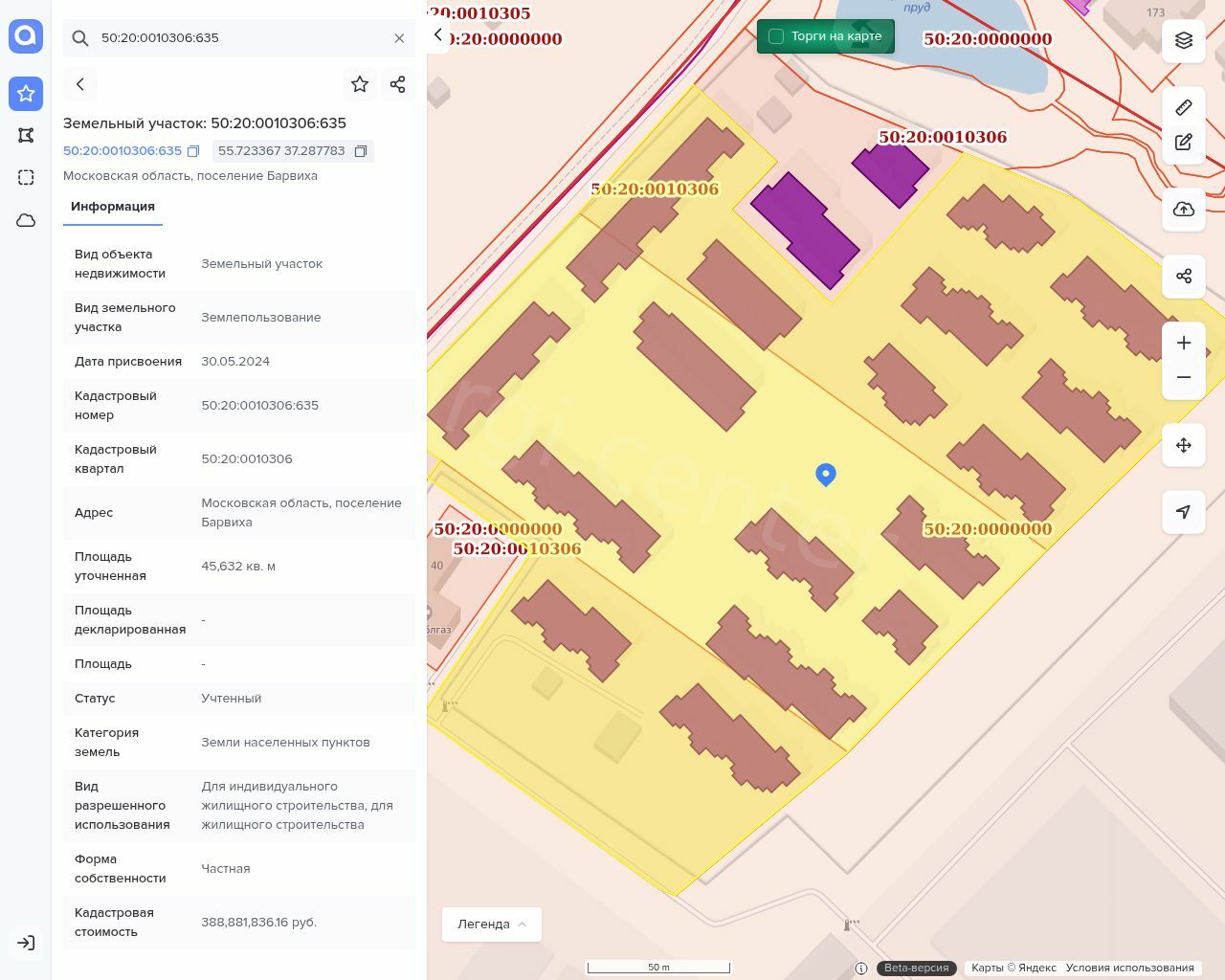Copy coordinates 55.723367 37.287783
The image size is (1225, 980).
point(361,151)
